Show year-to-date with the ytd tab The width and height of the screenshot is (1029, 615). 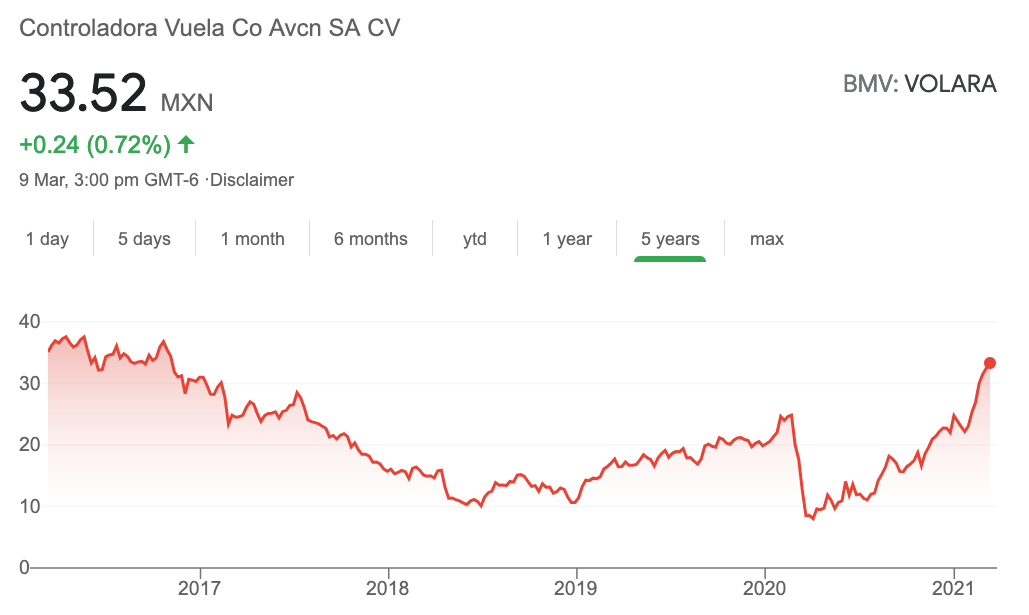coord(475,239)
